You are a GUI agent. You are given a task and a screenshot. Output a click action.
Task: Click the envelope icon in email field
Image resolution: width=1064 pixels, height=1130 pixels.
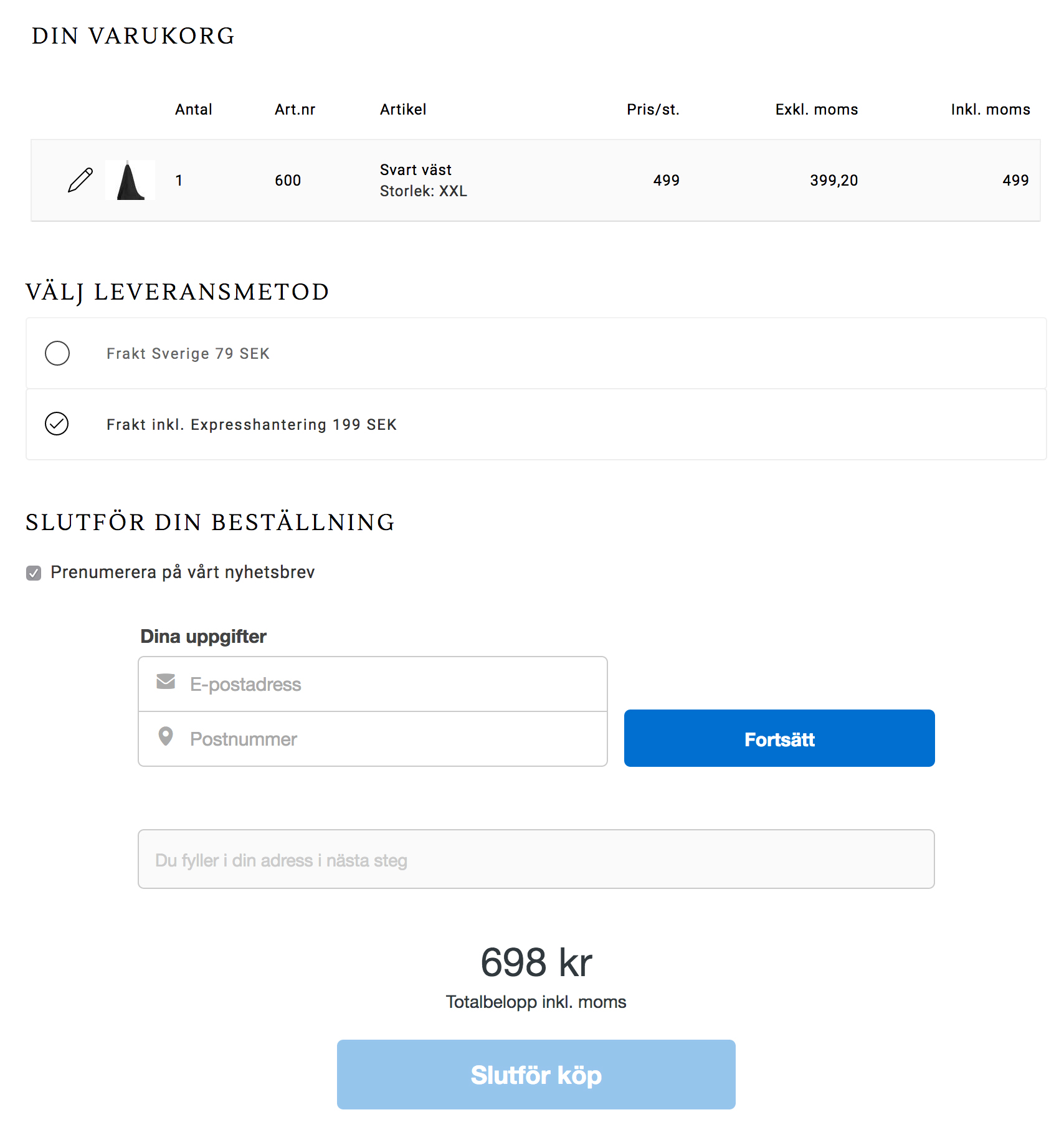coord(166,681)
